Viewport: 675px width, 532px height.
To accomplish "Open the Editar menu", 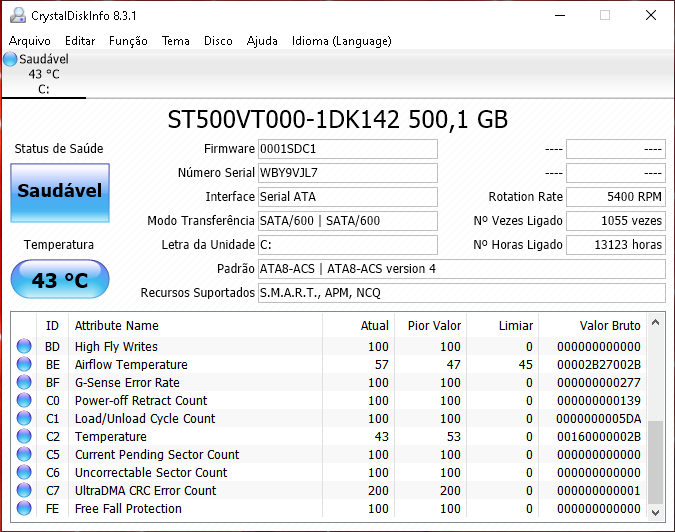I will point(80,41).
